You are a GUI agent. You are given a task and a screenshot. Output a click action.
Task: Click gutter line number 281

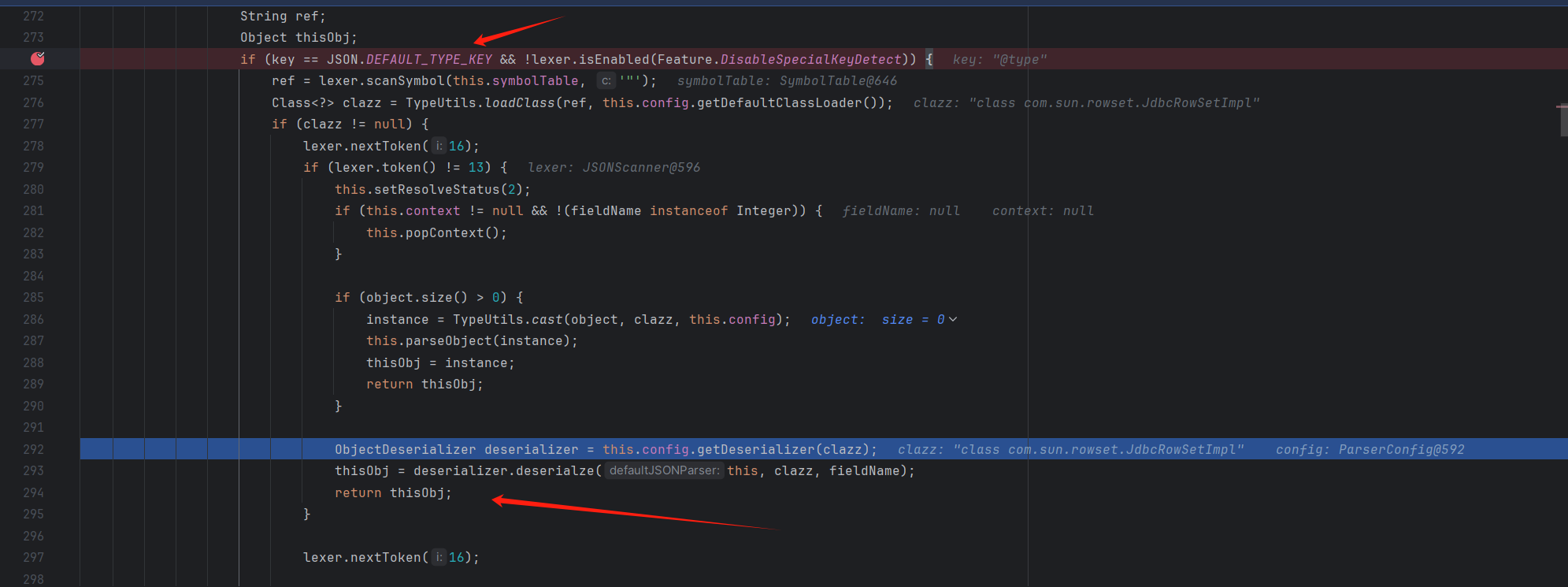pos(33,210)
